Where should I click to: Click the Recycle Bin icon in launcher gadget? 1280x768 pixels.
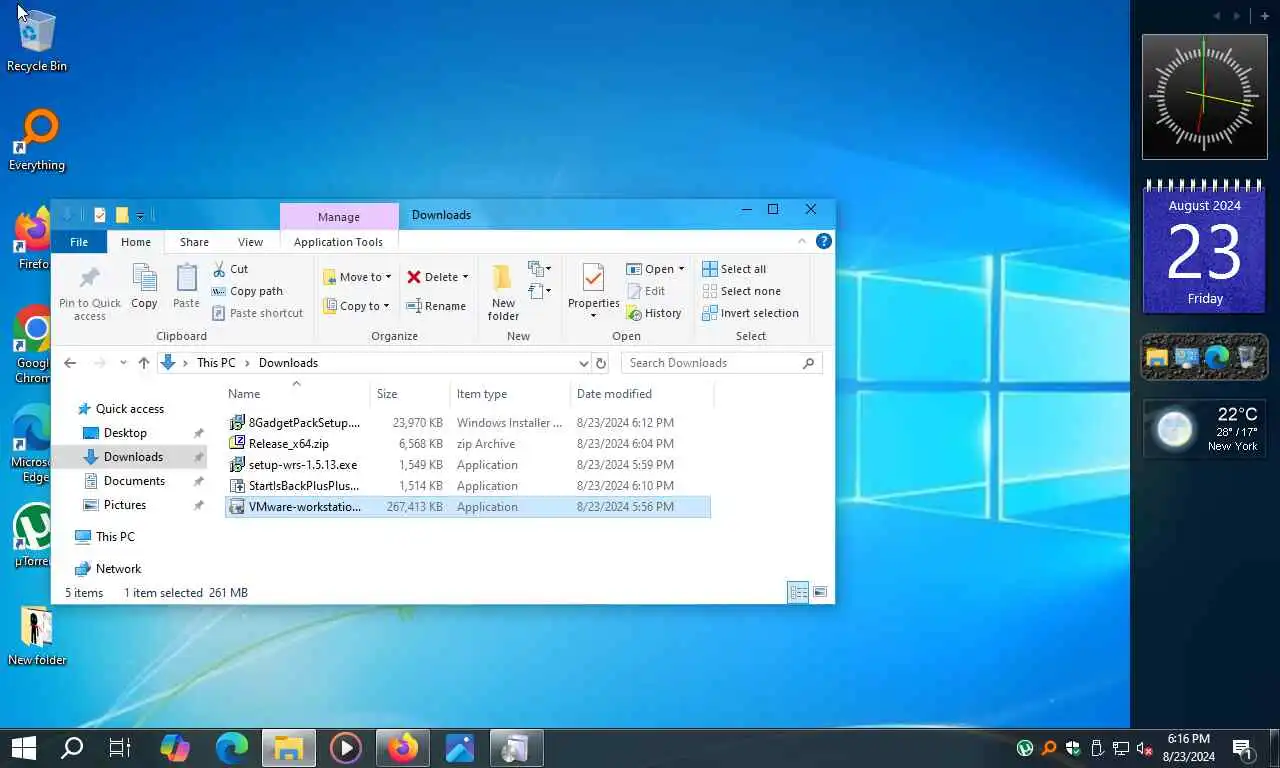coord(1247,357)
